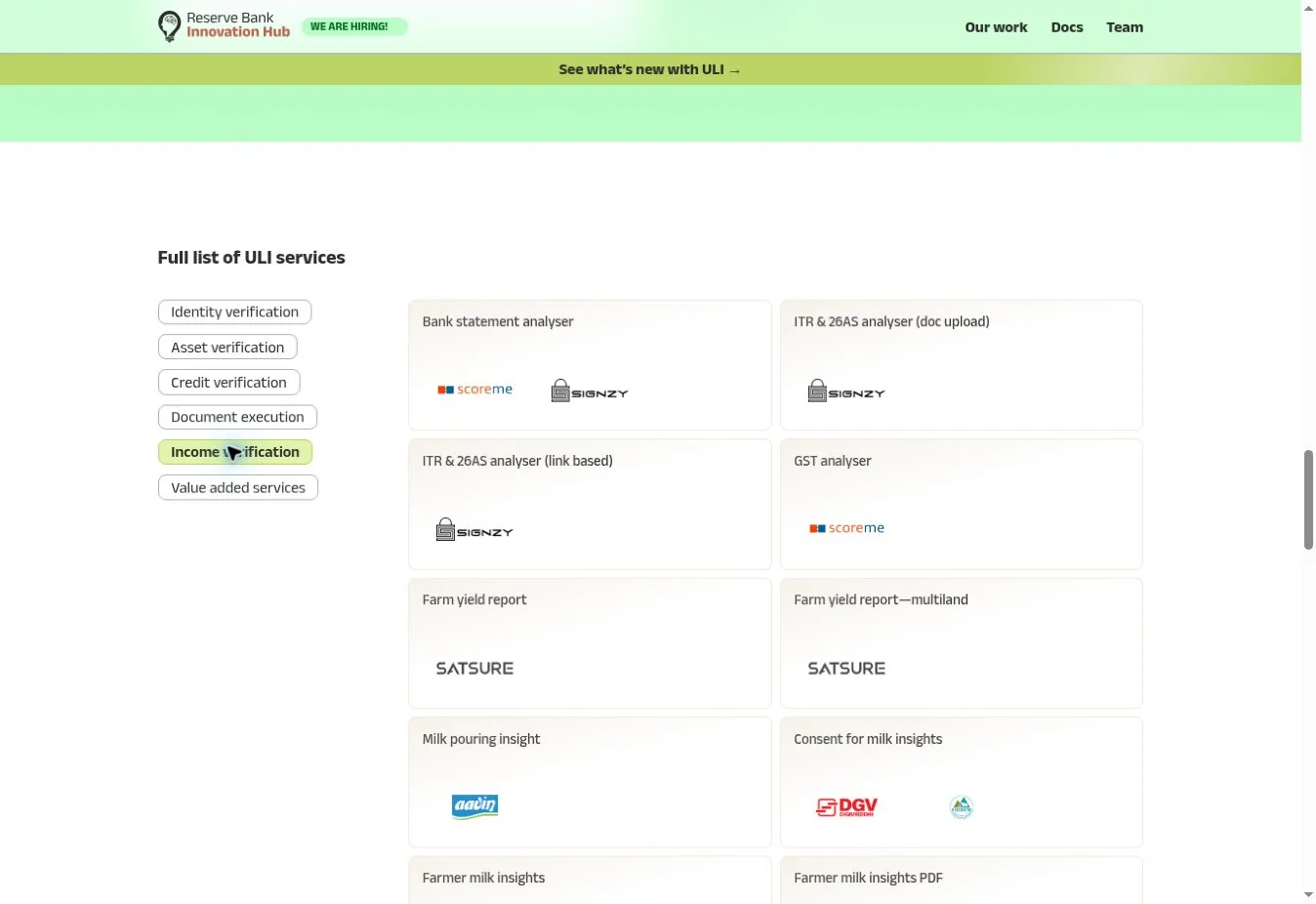Click the Farm yield report title

[474, 599]
